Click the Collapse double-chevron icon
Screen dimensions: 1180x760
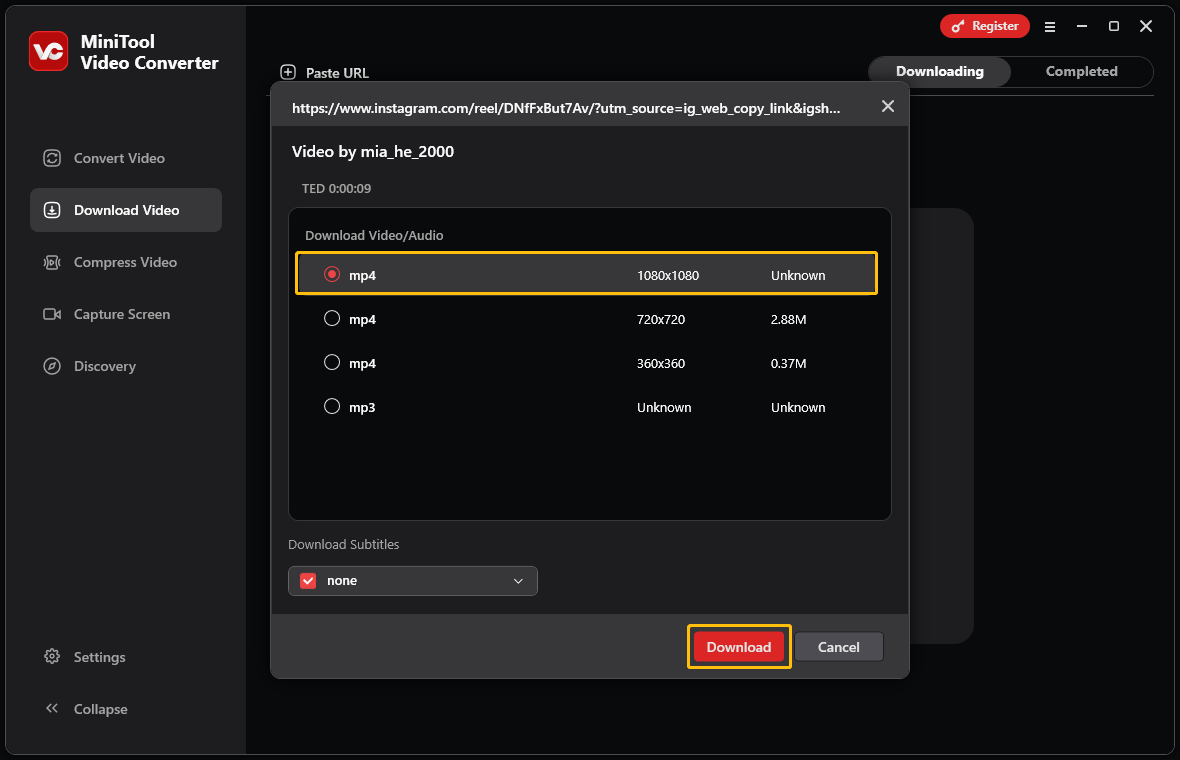[52, 708]
